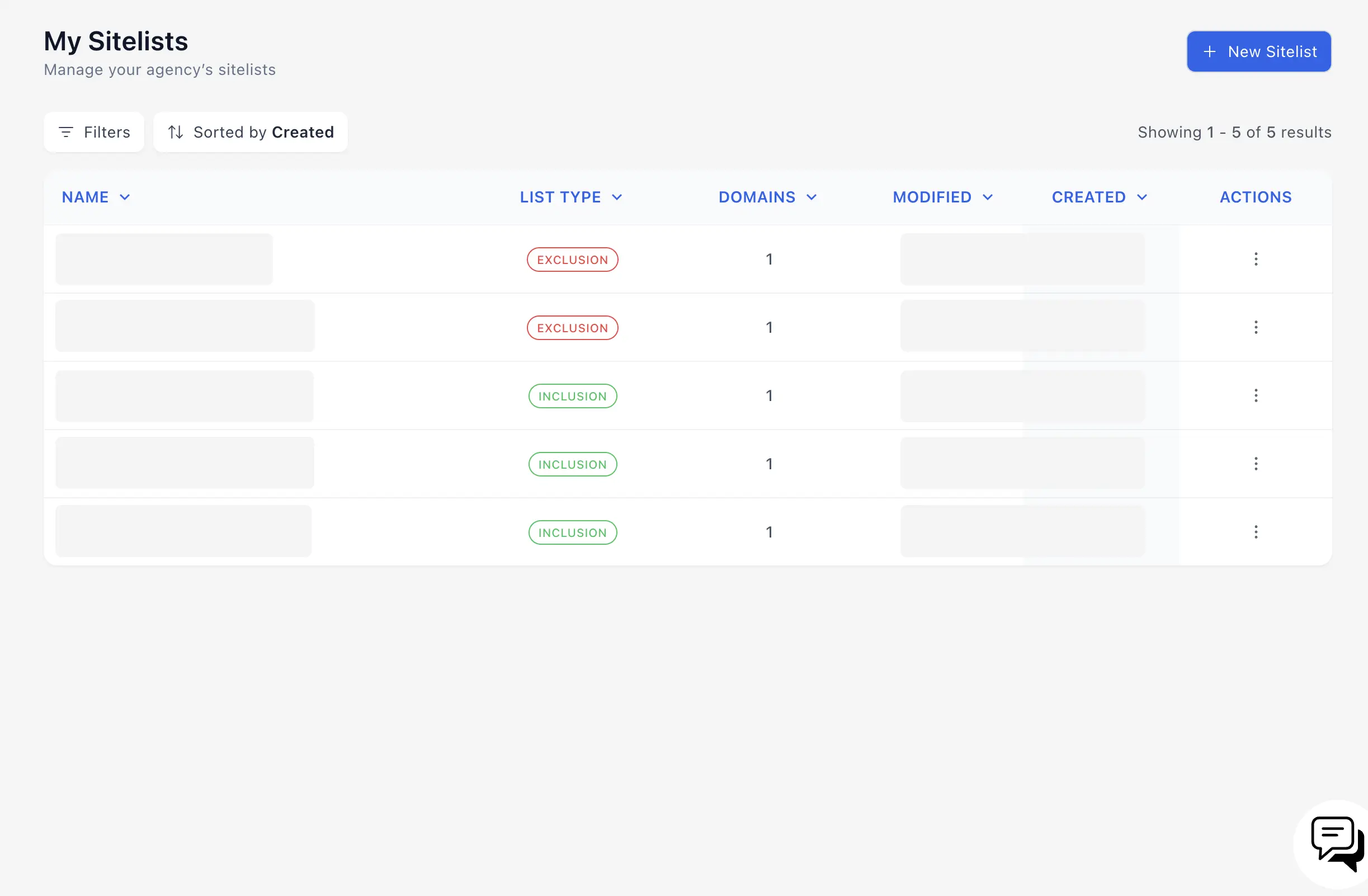
Task: Select the INCLUSION badge on the last row
Action: click(572, 532)
